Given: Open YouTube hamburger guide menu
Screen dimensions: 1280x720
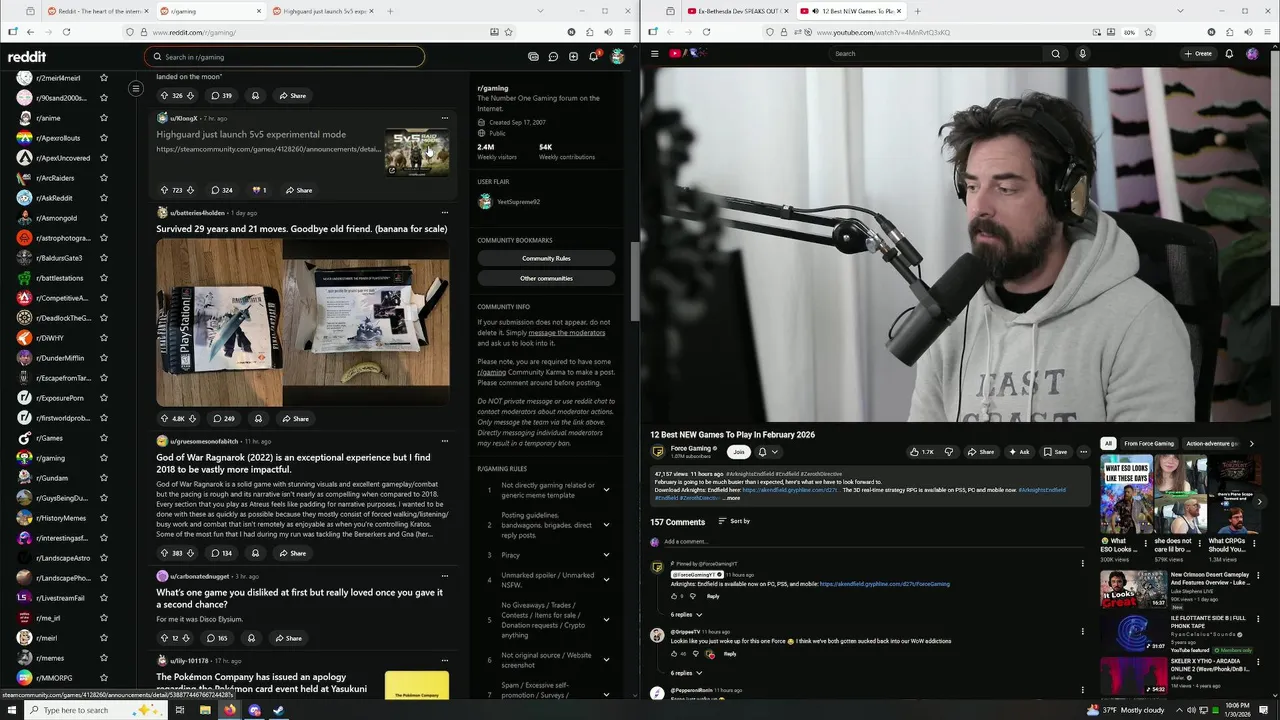Looking at the screenshot, I should pos(654,53).
